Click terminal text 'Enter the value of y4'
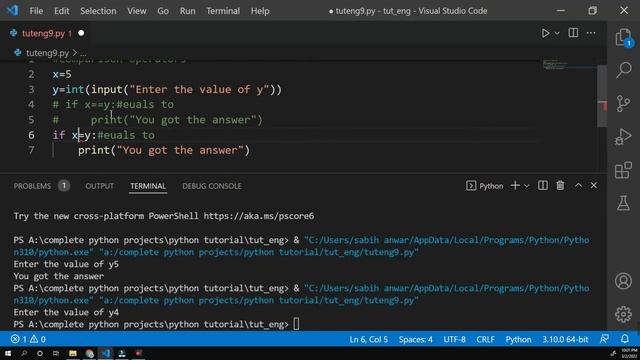Image resolution: width=640 pixels, height=360 pixels. pos(66,312)
